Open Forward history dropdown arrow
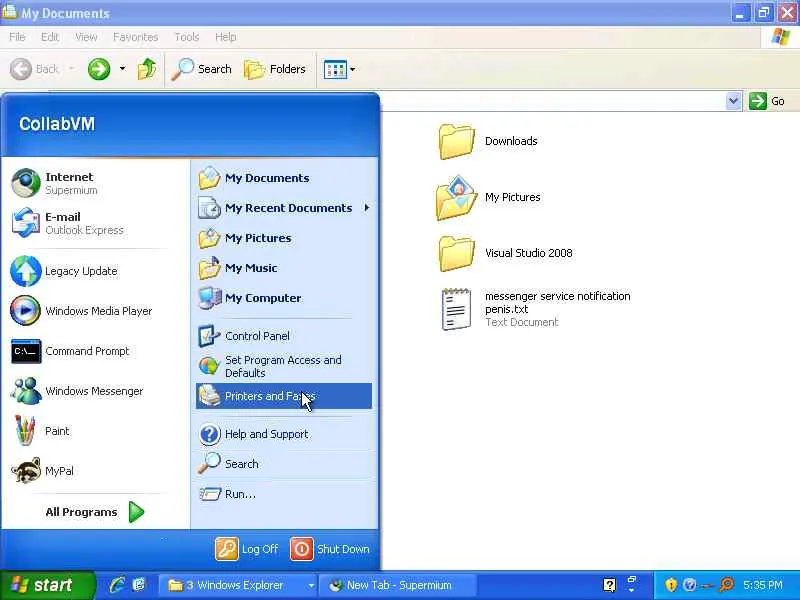This screenshot has width=800, height=600. click(122, 68)
